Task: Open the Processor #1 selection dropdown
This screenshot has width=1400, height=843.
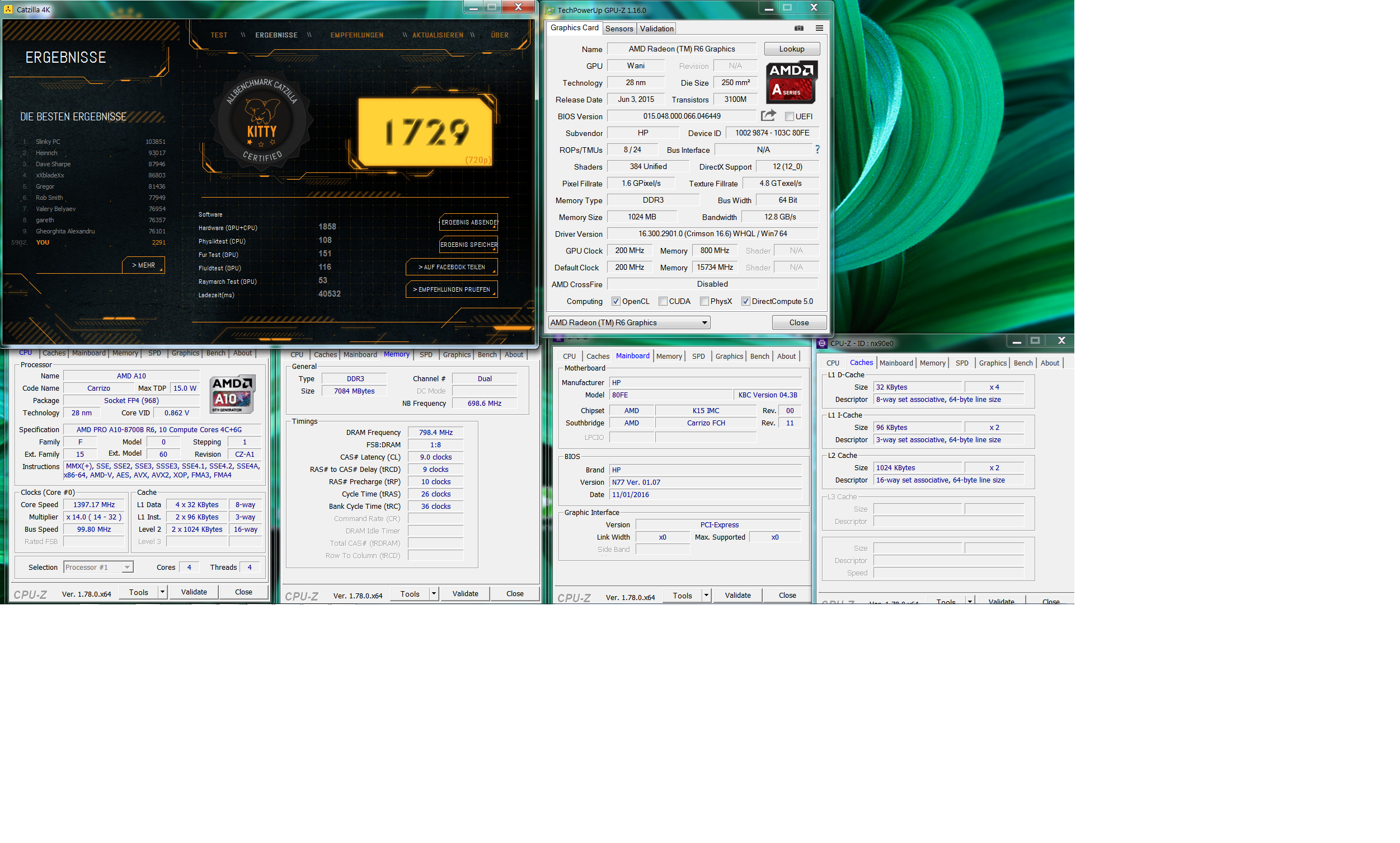Action: click(98, 567)
